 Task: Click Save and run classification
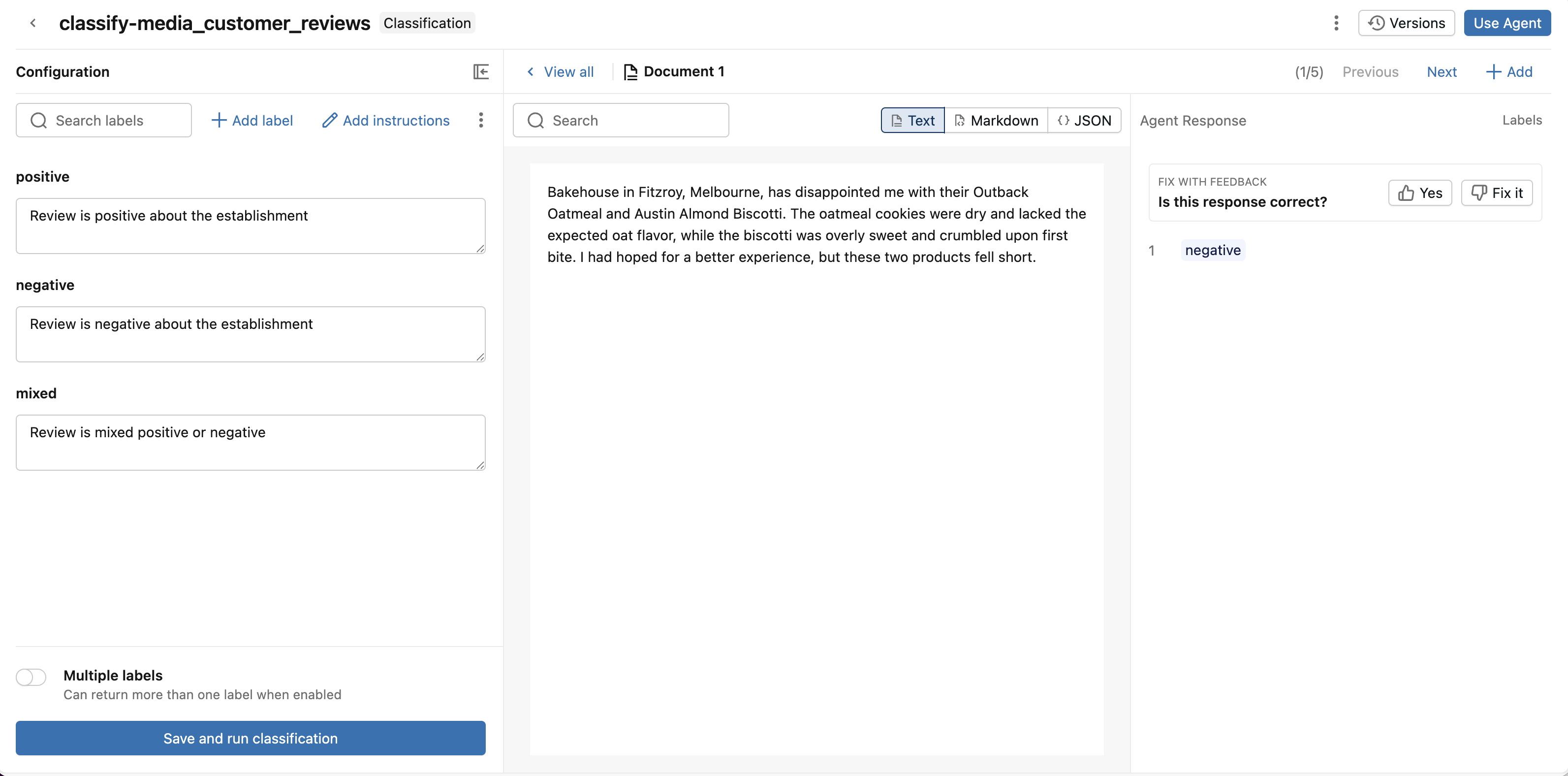(x=250, y=738)
